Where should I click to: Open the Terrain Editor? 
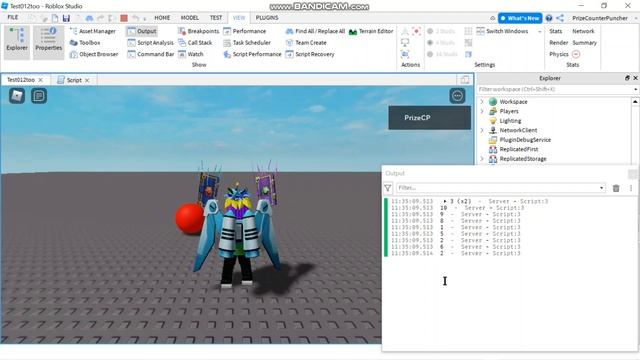[371, 31]
